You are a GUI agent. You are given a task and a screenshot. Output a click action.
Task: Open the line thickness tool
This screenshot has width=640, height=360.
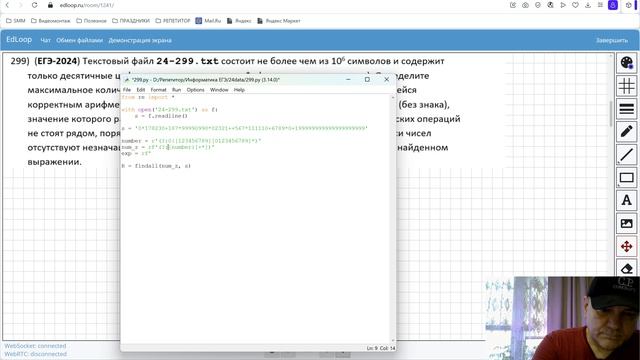coord(627,109)
